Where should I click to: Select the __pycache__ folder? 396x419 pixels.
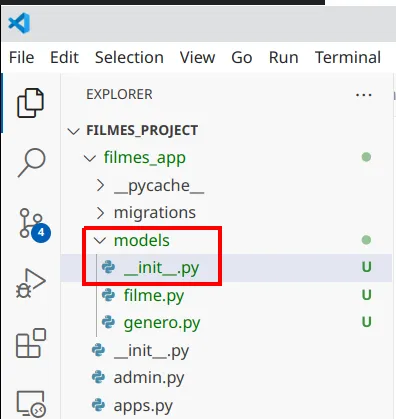tap(159, 186)
